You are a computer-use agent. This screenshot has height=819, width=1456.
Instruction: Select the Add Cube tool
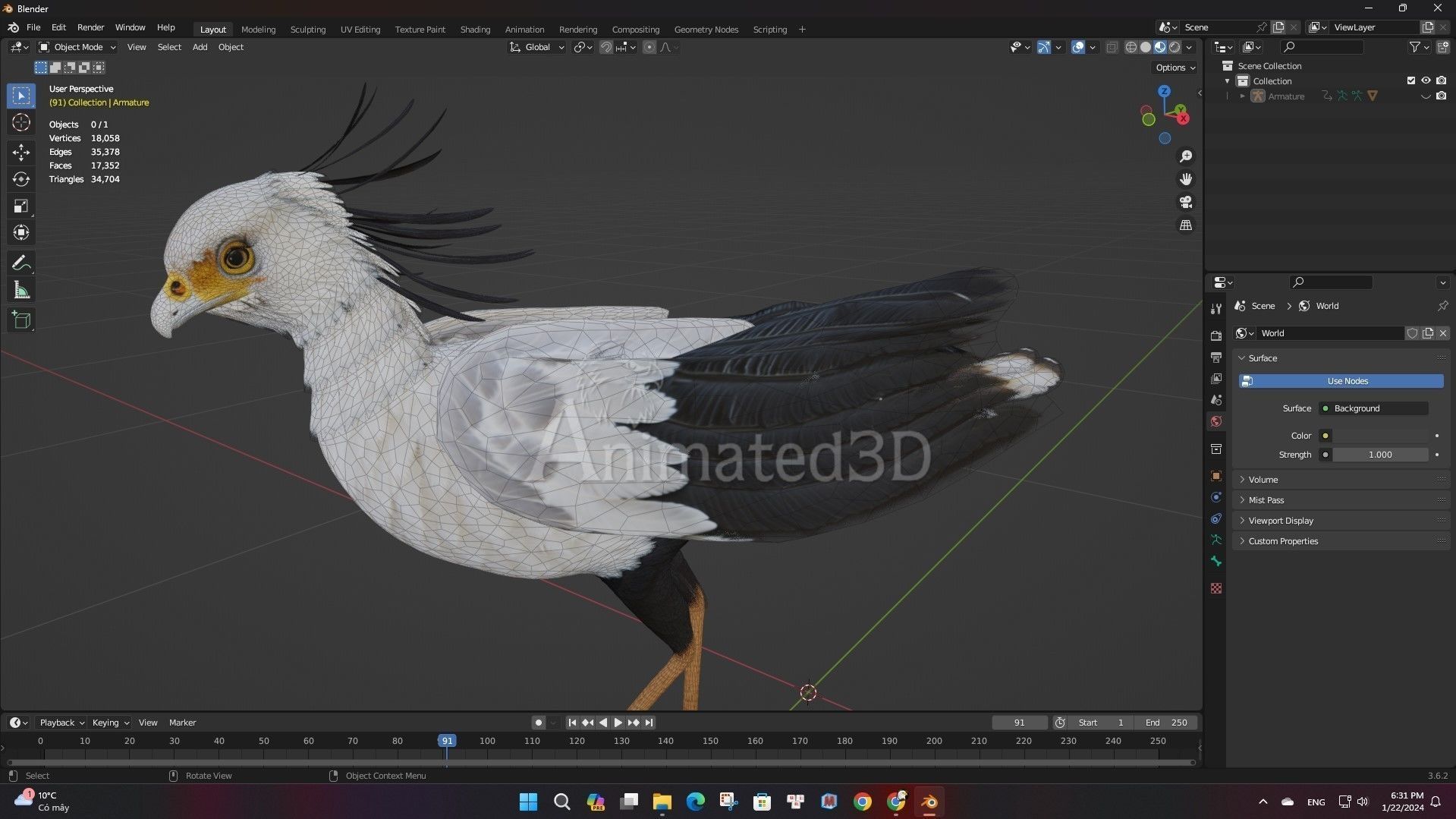pyautogui.click(x=21, y=320)
